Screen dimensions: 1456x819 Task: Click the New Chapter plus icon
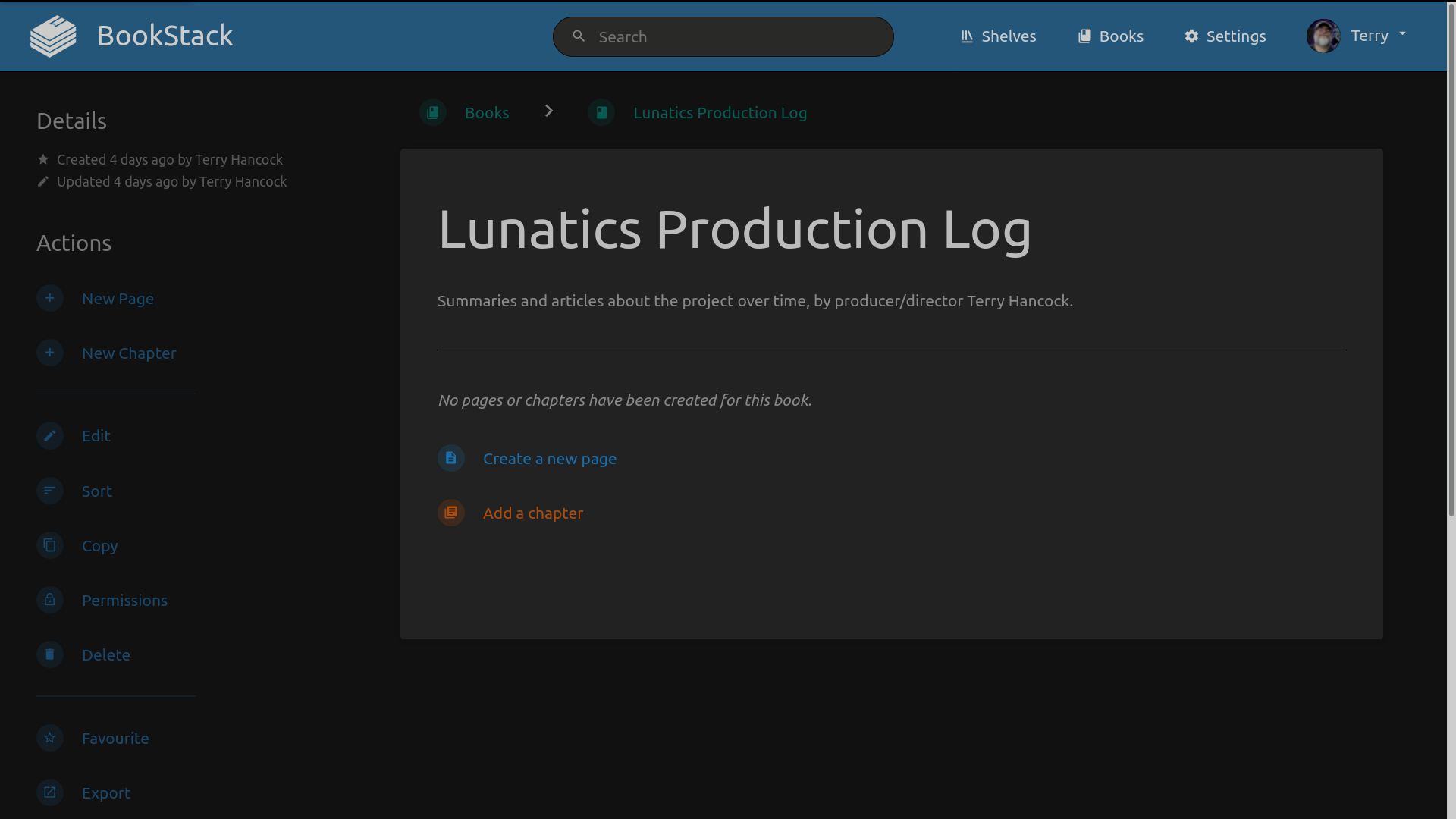point(50,353)
